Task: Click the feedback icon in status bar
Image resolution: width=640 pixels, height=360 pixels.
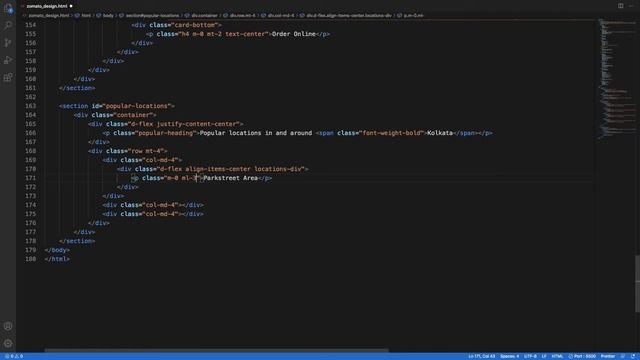Action: coord(623,356)
